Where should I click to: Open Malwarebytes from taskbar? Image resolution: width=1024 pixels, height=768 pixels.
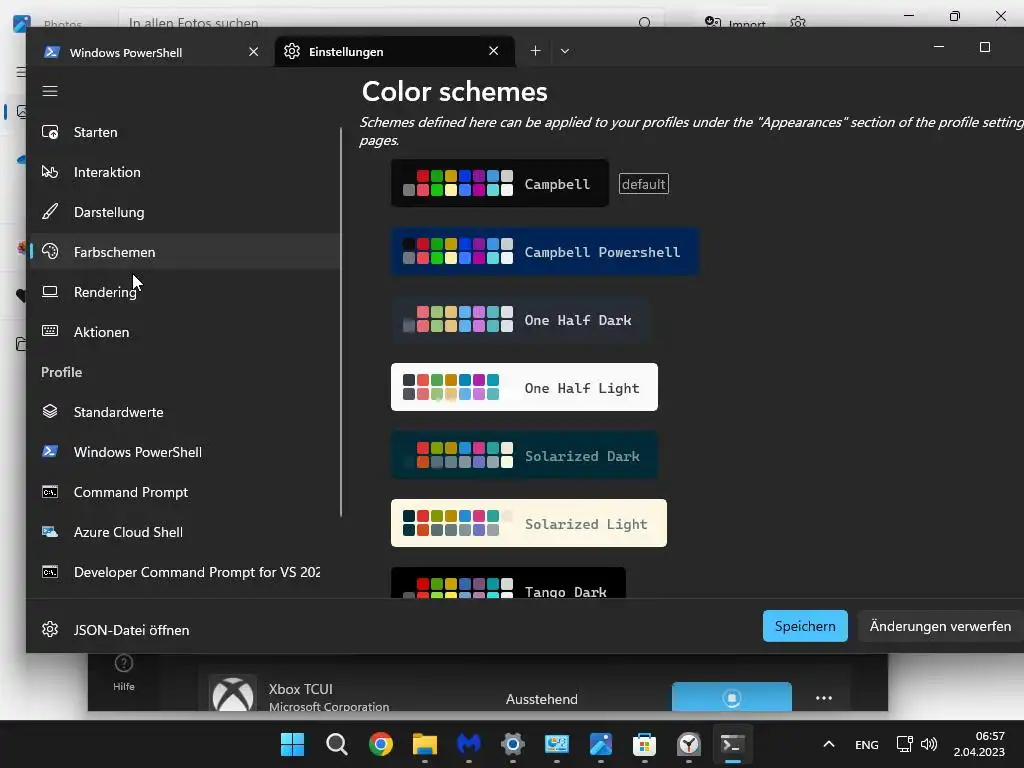[x=468, y=744]
